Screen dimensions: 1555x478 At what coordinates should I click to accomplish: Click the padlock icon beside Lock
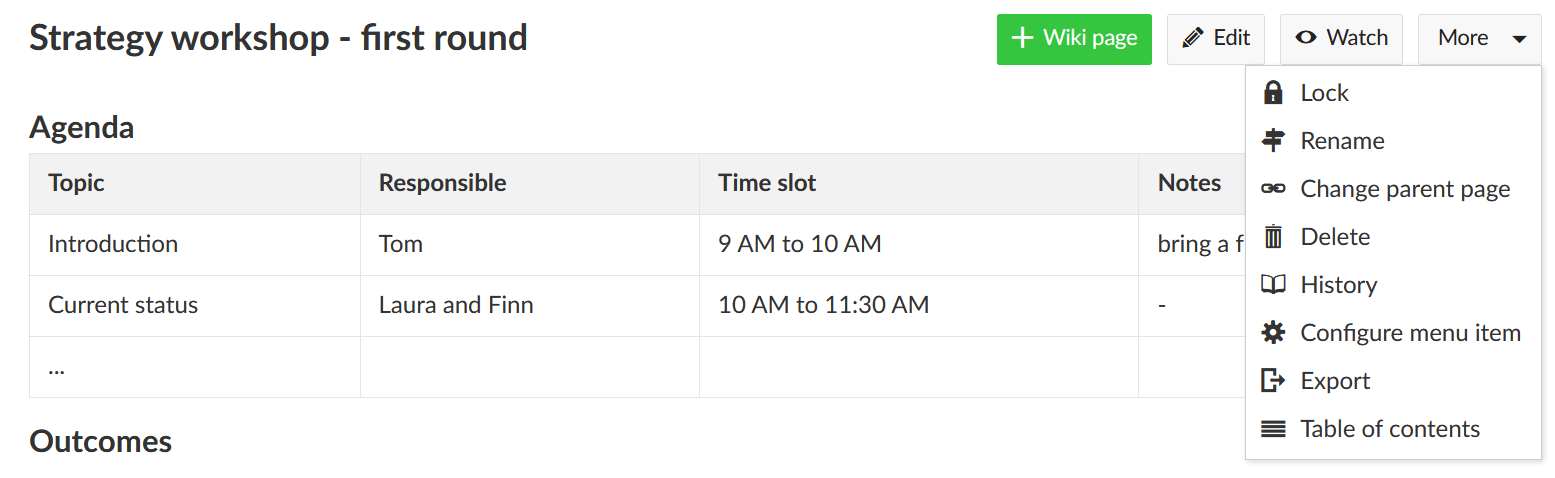[1273, 93]
